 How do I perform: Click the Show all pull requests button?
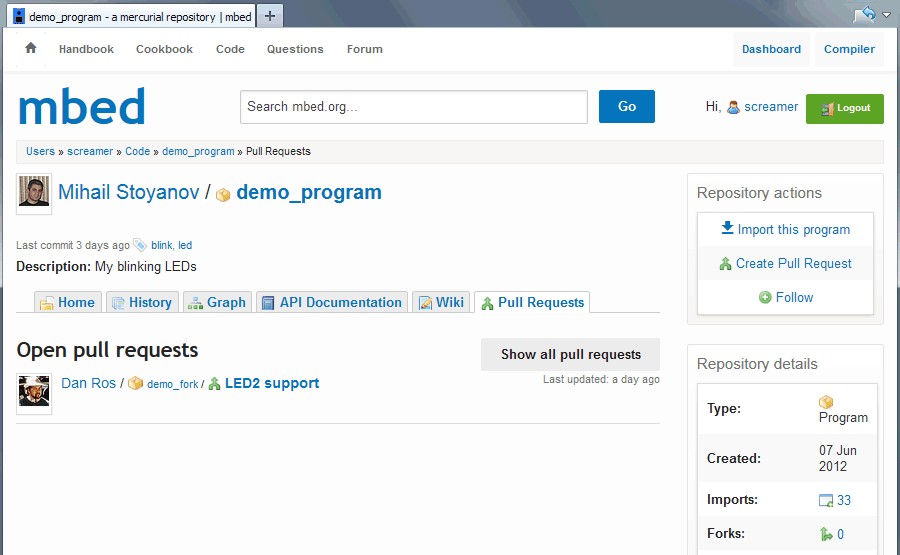[x=570, y=354]
